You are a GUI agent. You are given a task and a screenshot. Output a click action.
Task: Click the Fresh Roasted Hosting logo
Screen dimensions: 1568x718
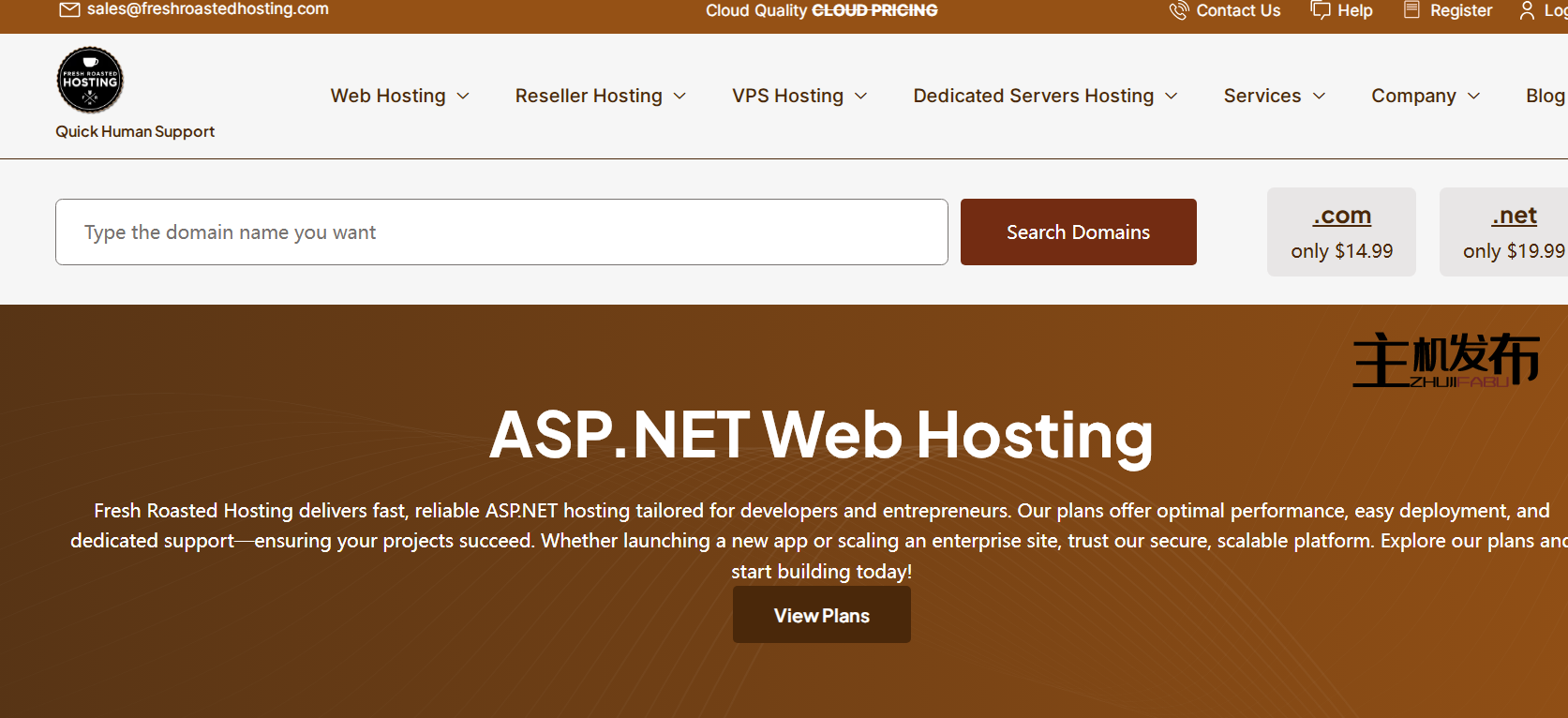click(x=90, y=81)
